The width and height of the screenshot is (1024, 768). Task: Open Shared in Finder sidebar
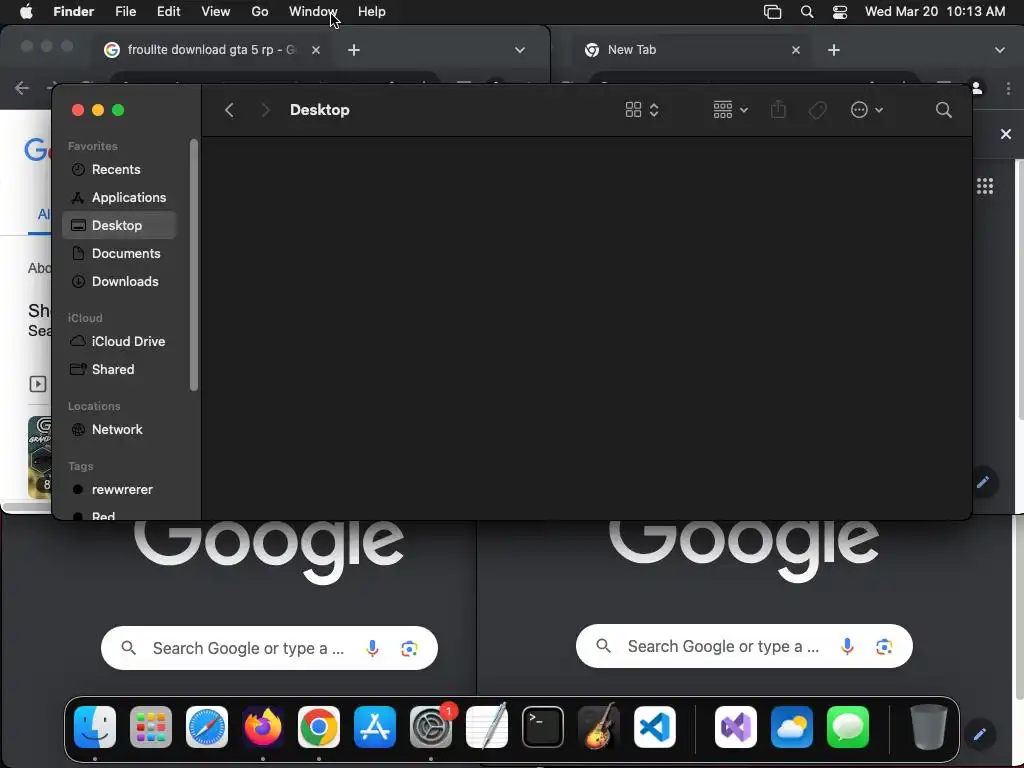(x=120, y=370)
